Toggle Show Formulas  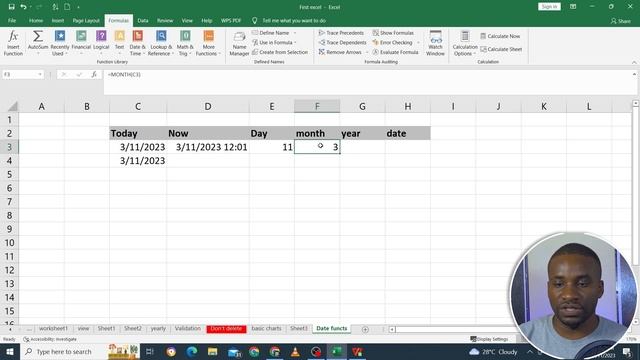(x=393, y=33)
